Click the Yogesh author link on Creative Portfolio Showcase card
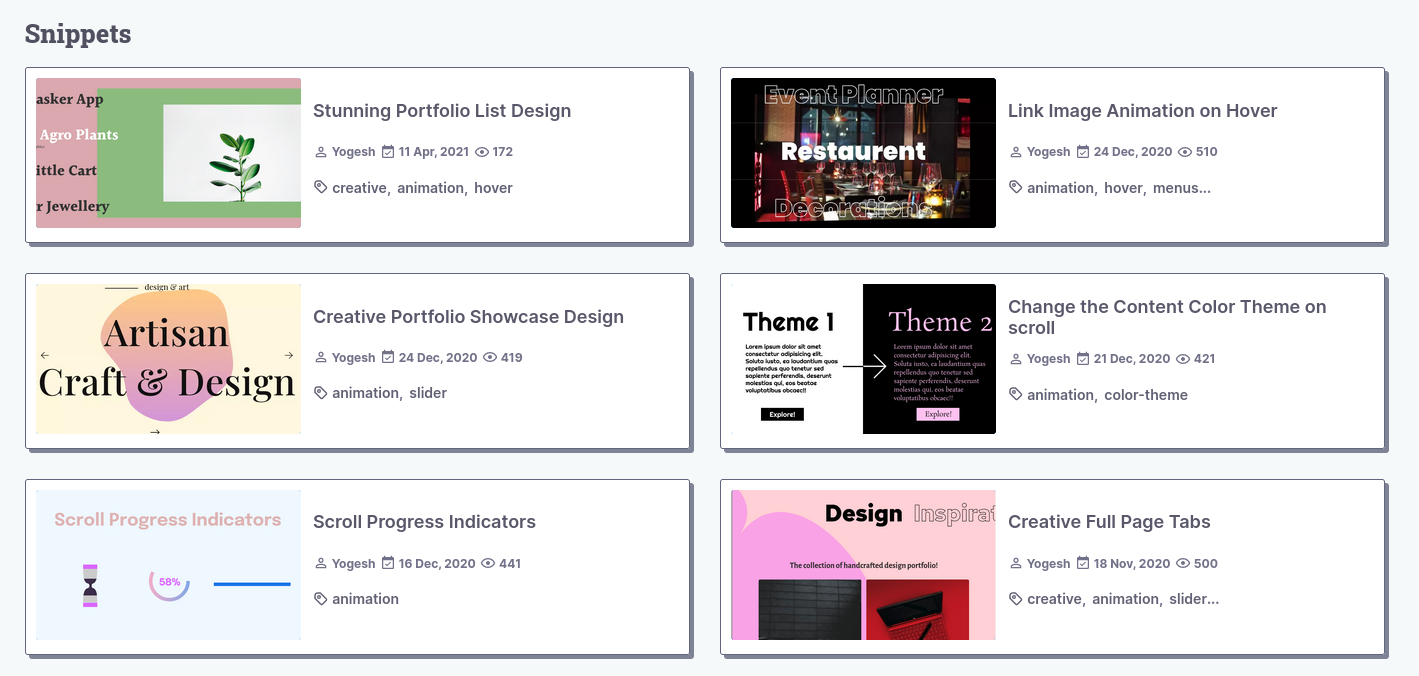The image size is (1419, 676). (x=353, y=357)
